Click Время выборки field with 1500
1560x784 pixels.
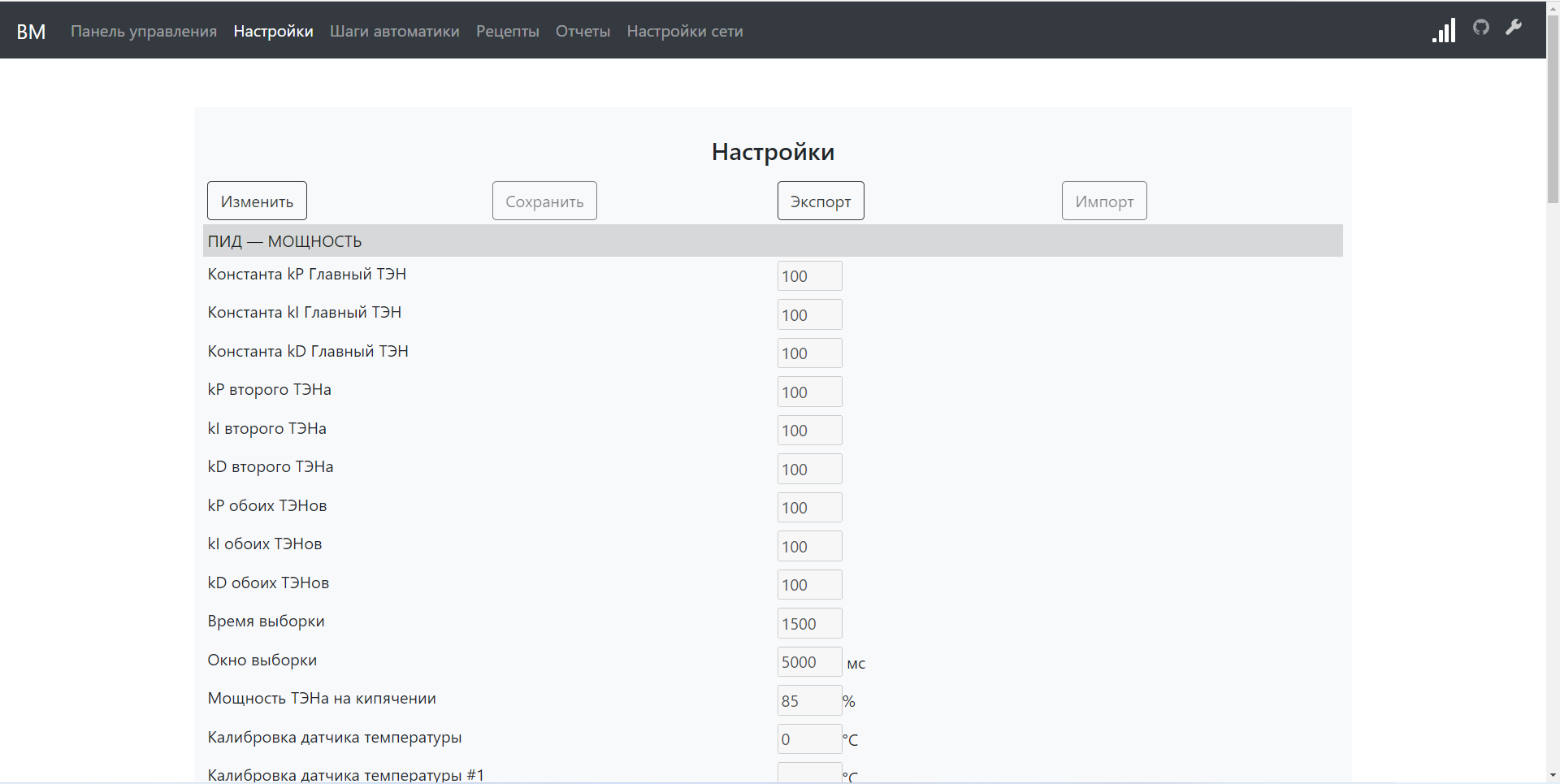[x=809, y=623]
